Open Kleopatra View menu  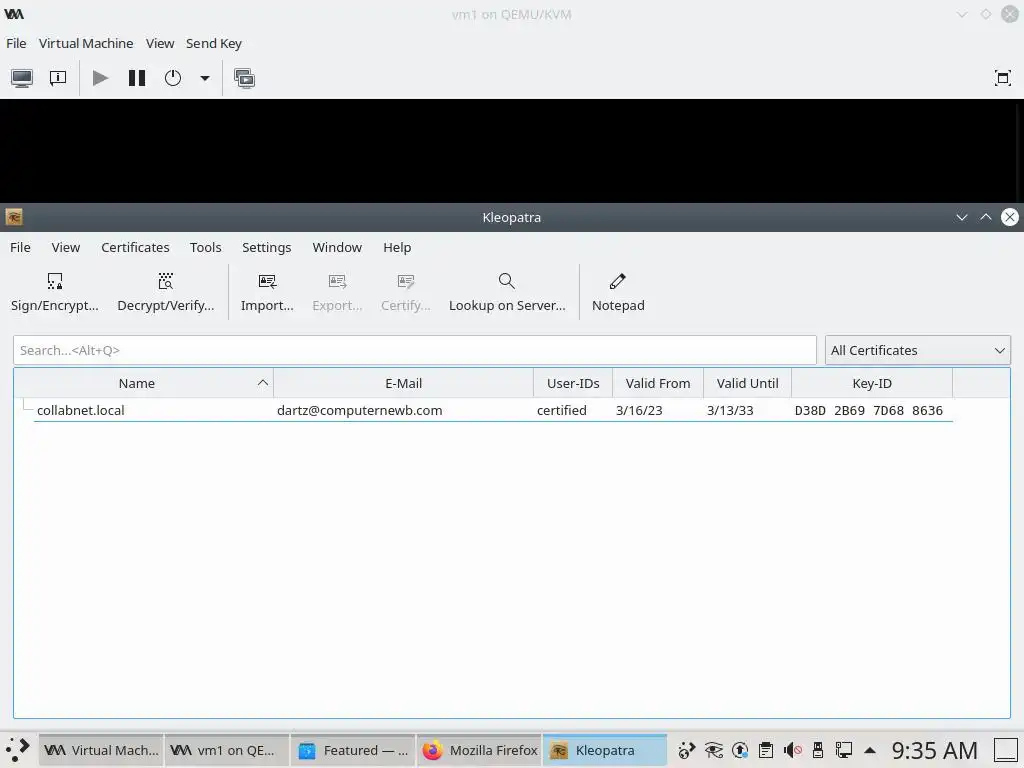(65, 248)
